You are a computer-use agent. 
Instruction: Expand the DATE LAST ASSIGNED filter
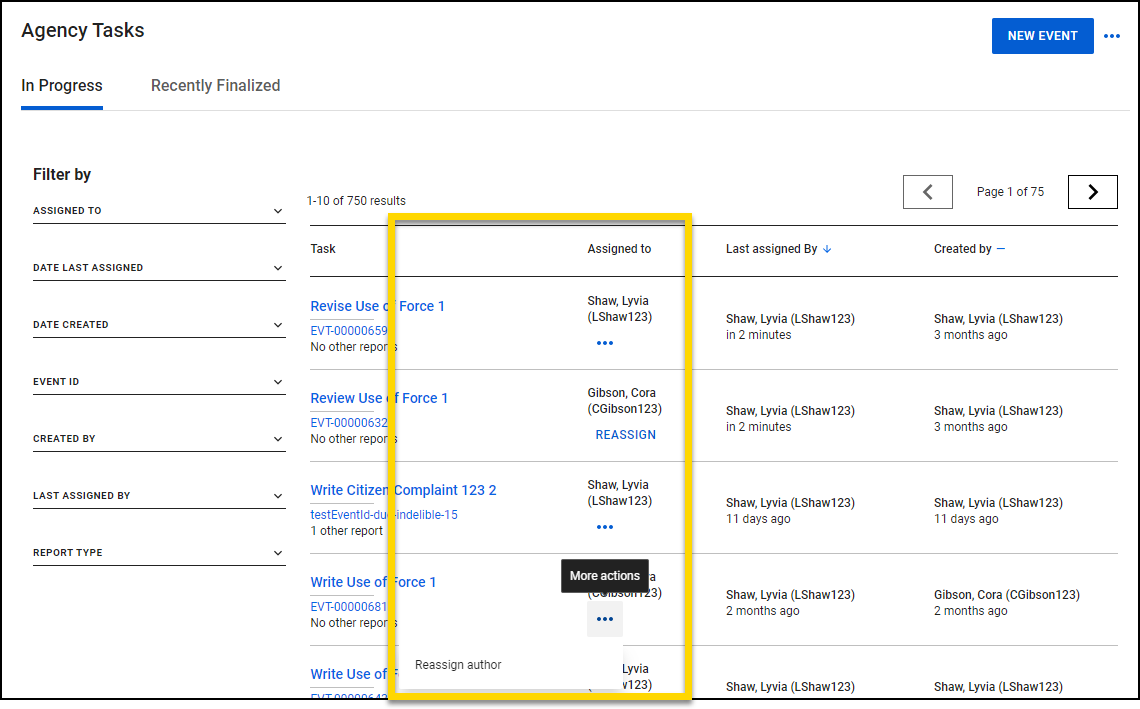159,267
